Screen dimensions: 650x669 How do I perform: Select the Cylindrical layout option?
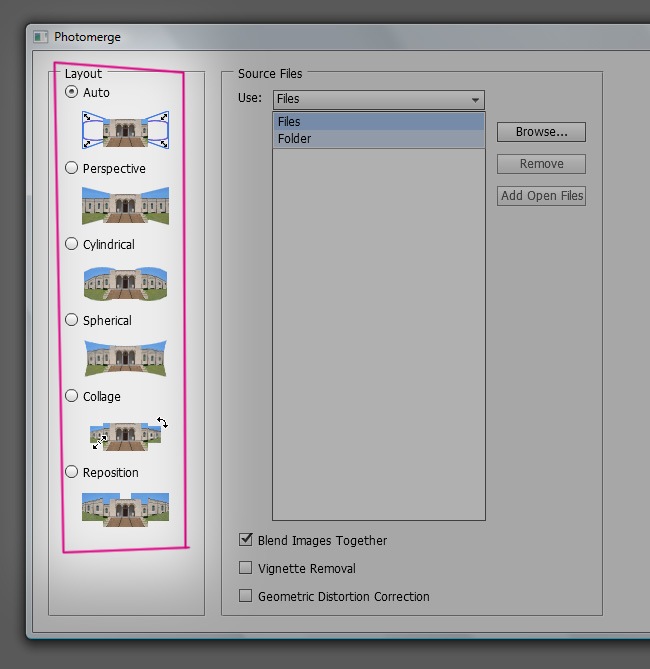click(71, 244)
